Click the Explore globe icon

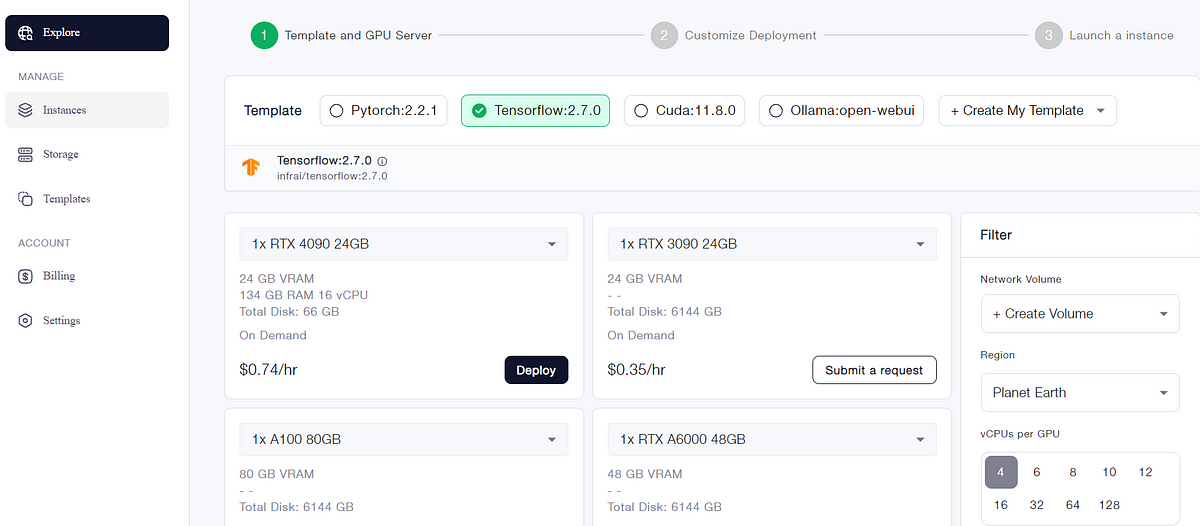[x=25, y=33]
